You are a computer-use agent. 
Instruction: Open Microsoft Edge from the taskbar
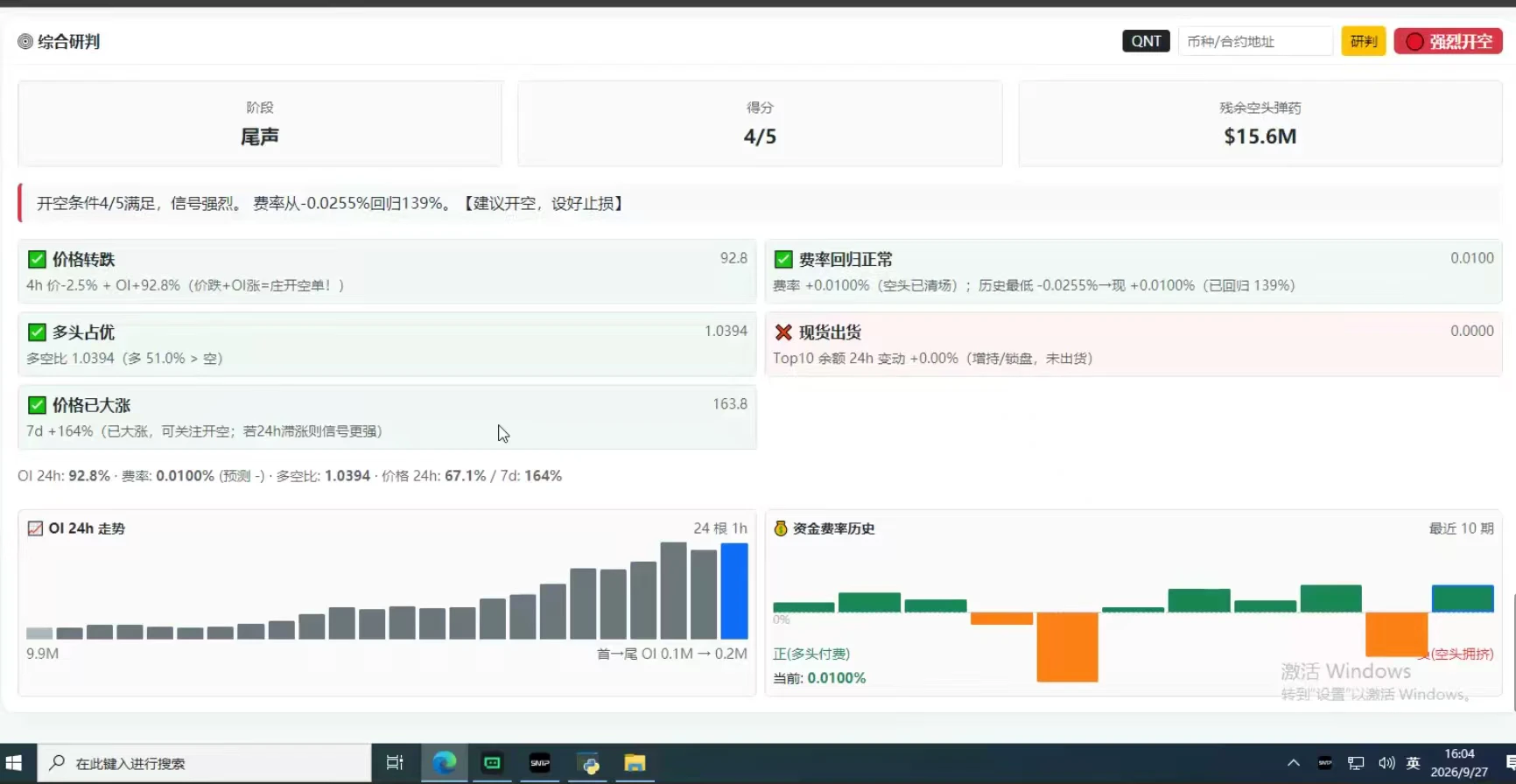(x=445, y=763)
